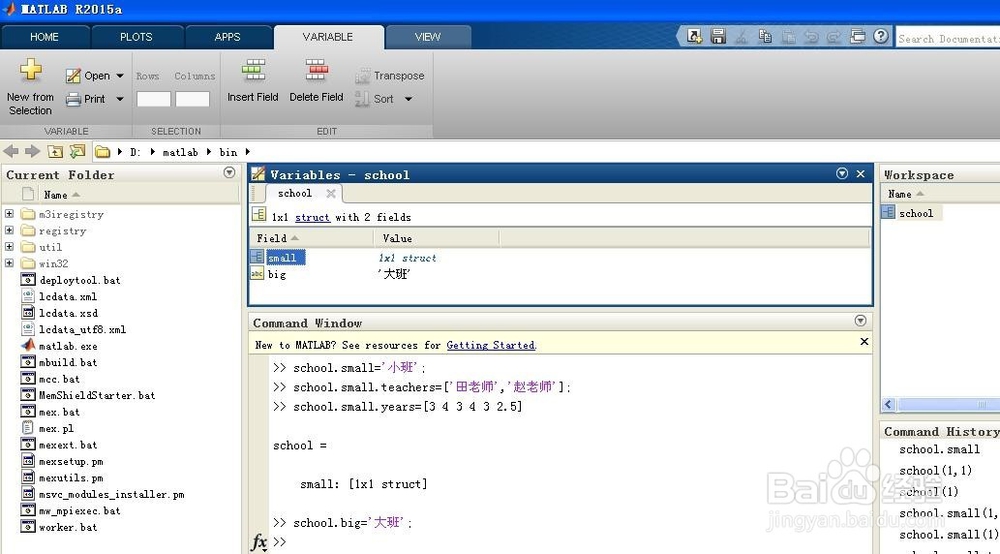Screen dimensions: 1000x554
Task: Click the Open variable icon
Action: (73, 76)
